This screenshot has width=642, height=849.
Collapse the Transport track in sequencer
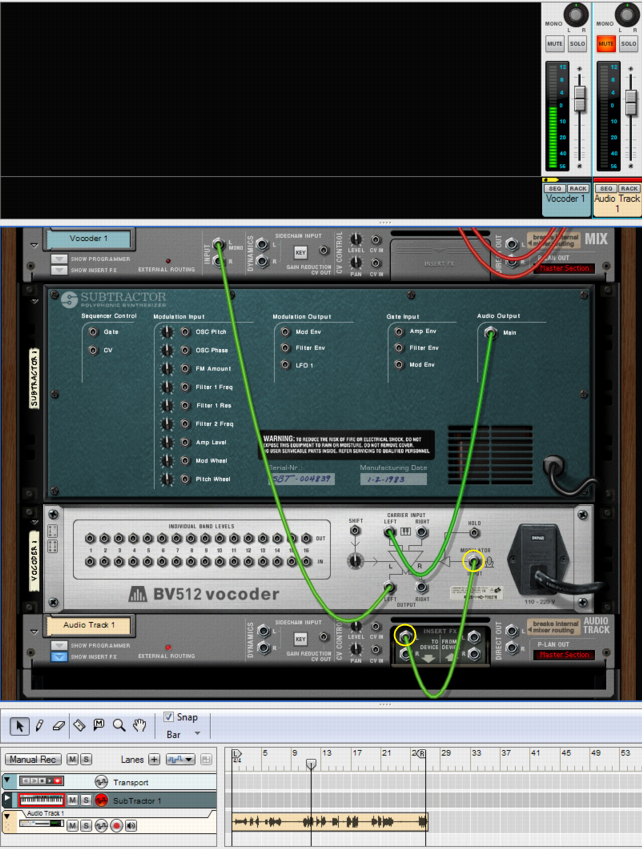[7, 781]
